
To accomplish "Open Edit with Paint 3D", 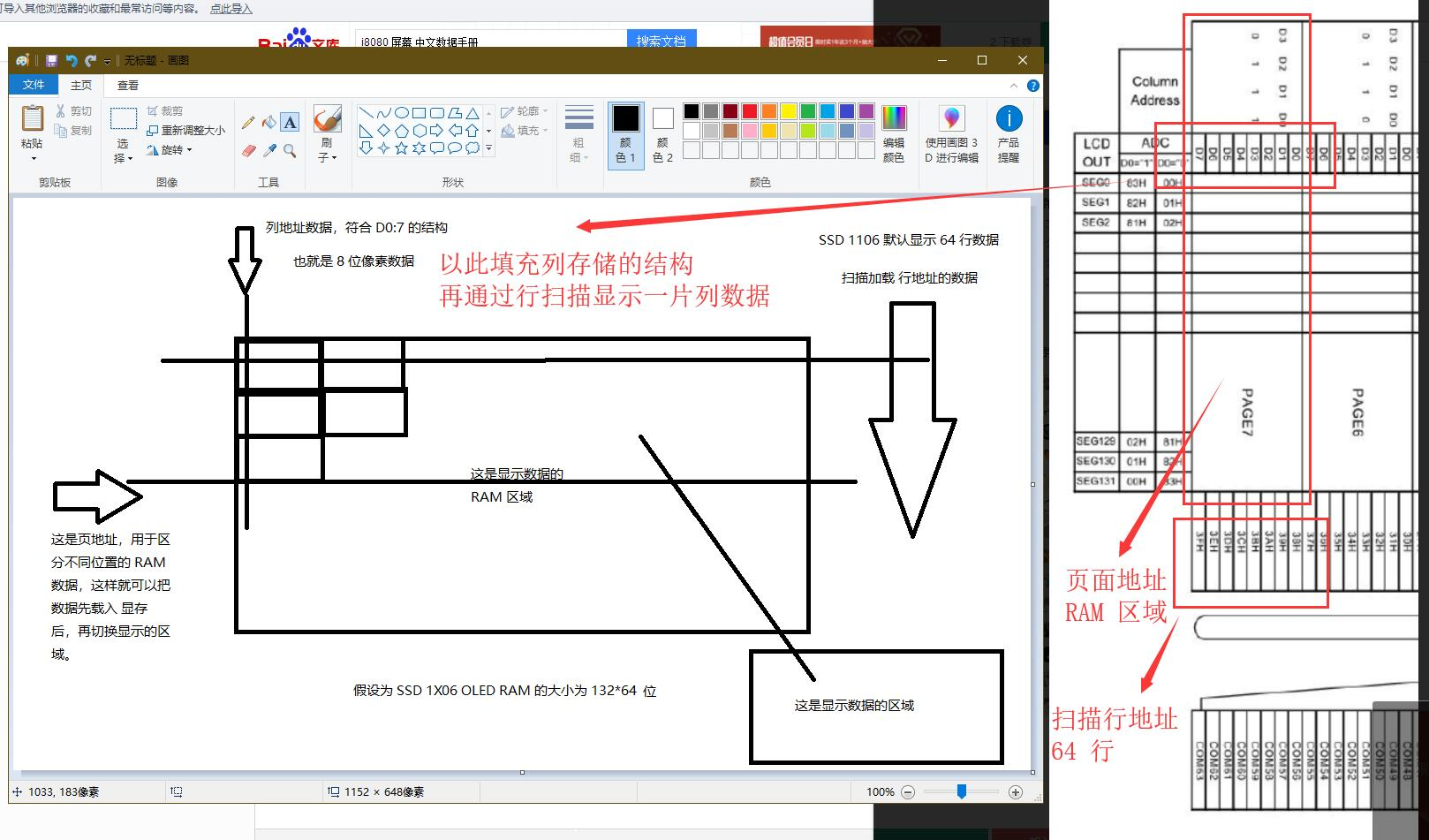I will [951, 133].
